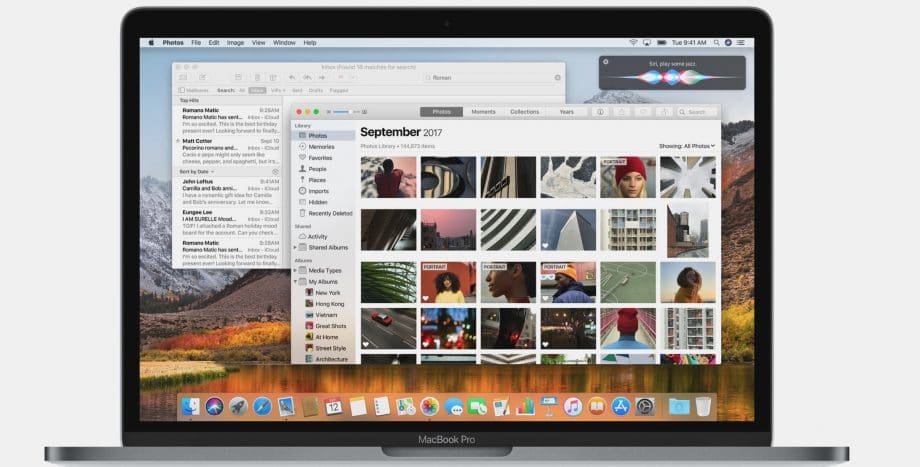
Task: Open the Vietnam album
Action: (x=324, y=315)
